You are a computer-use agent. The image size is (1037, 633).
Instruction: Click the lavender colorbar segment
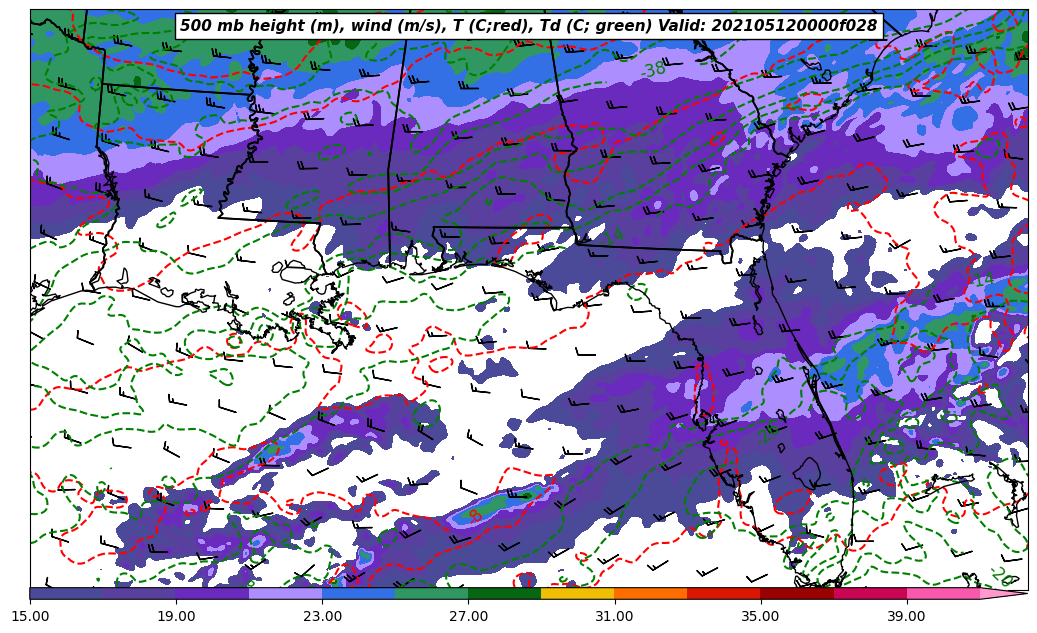pyautogui.click(x=285, y=593)
